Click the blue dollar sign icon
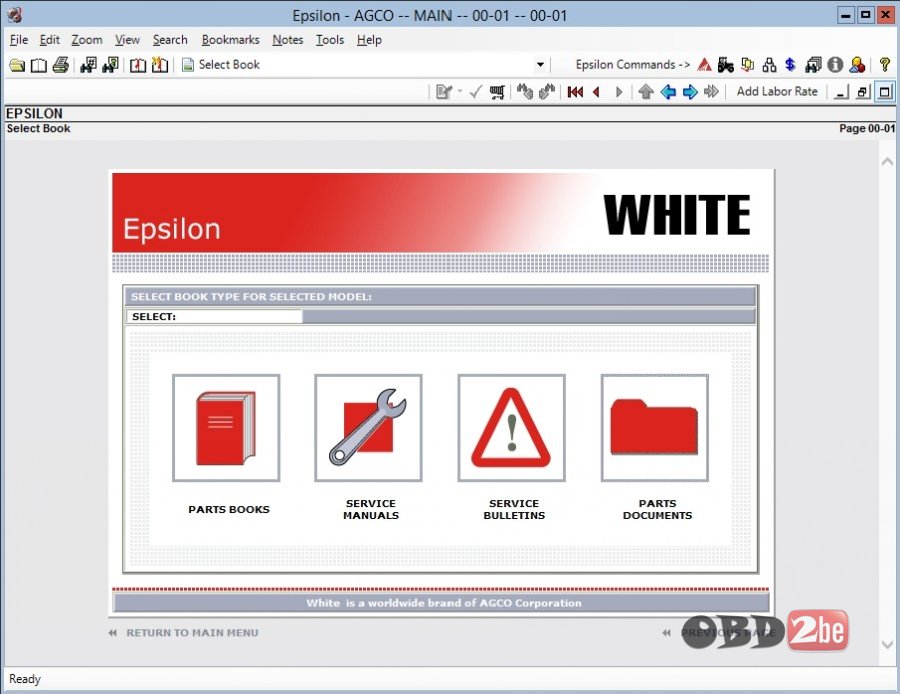The height and width of the screenshot is (694, 900). (790, 65)
